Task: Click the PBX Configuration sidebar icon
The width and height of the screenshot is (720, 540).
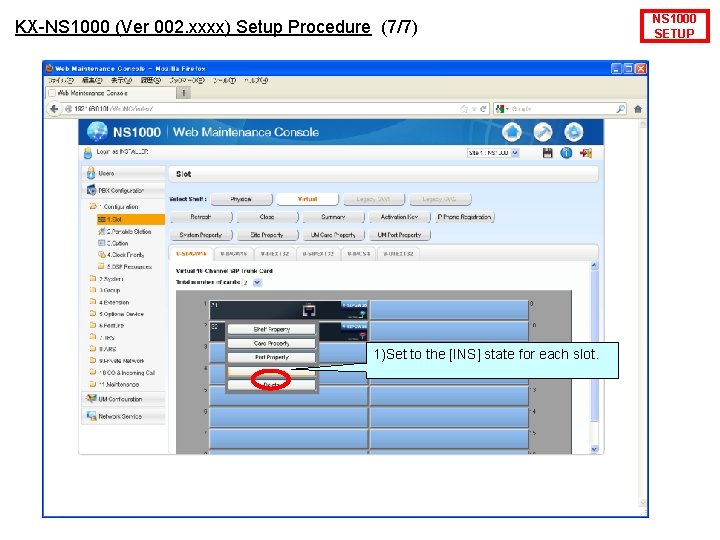Action: click(x=91, y=190)
